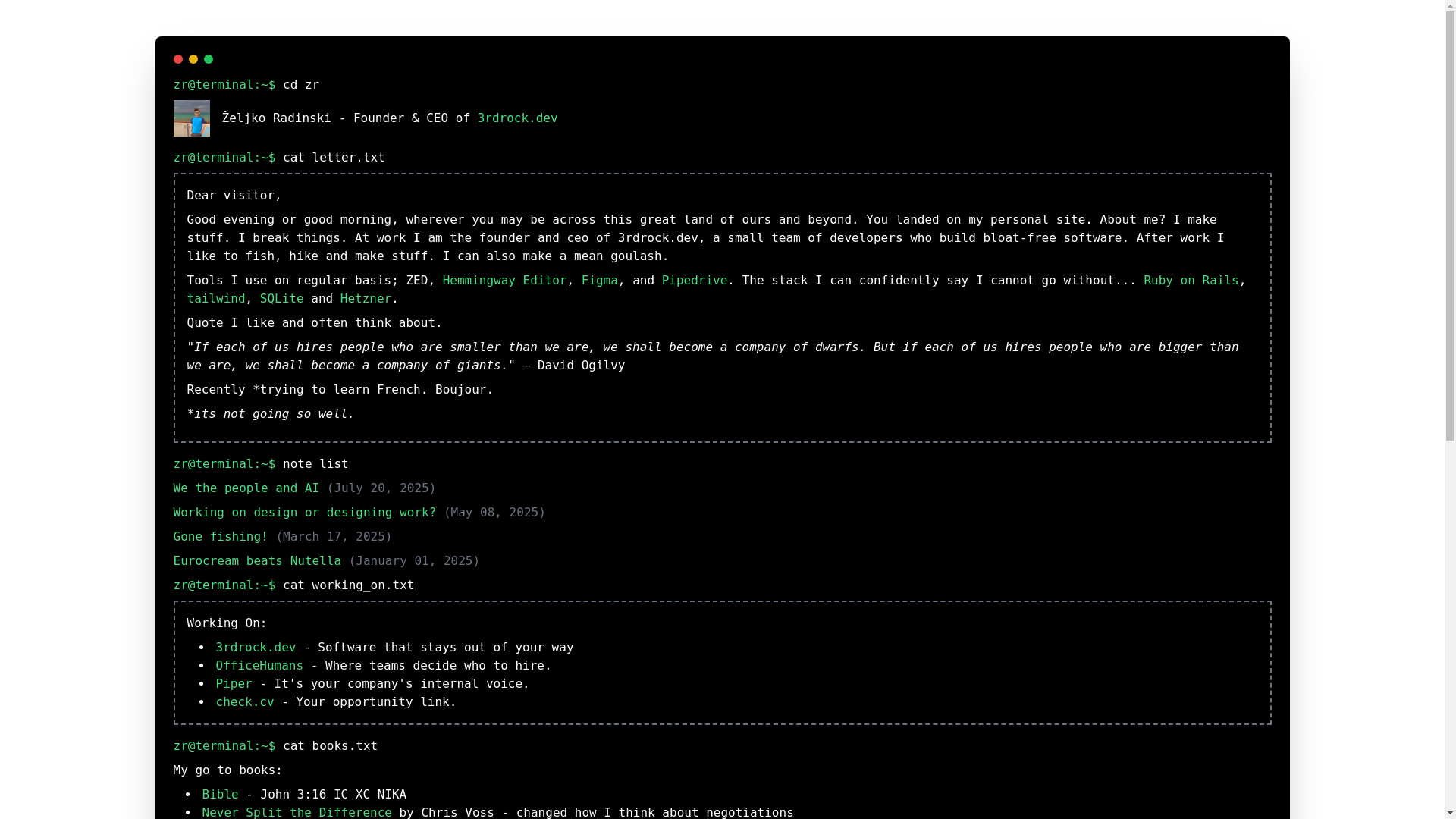The image size is (1456, 819).
Task: Open 3rdrock.dev in Working On list
Action: click(x=256, y=648)
